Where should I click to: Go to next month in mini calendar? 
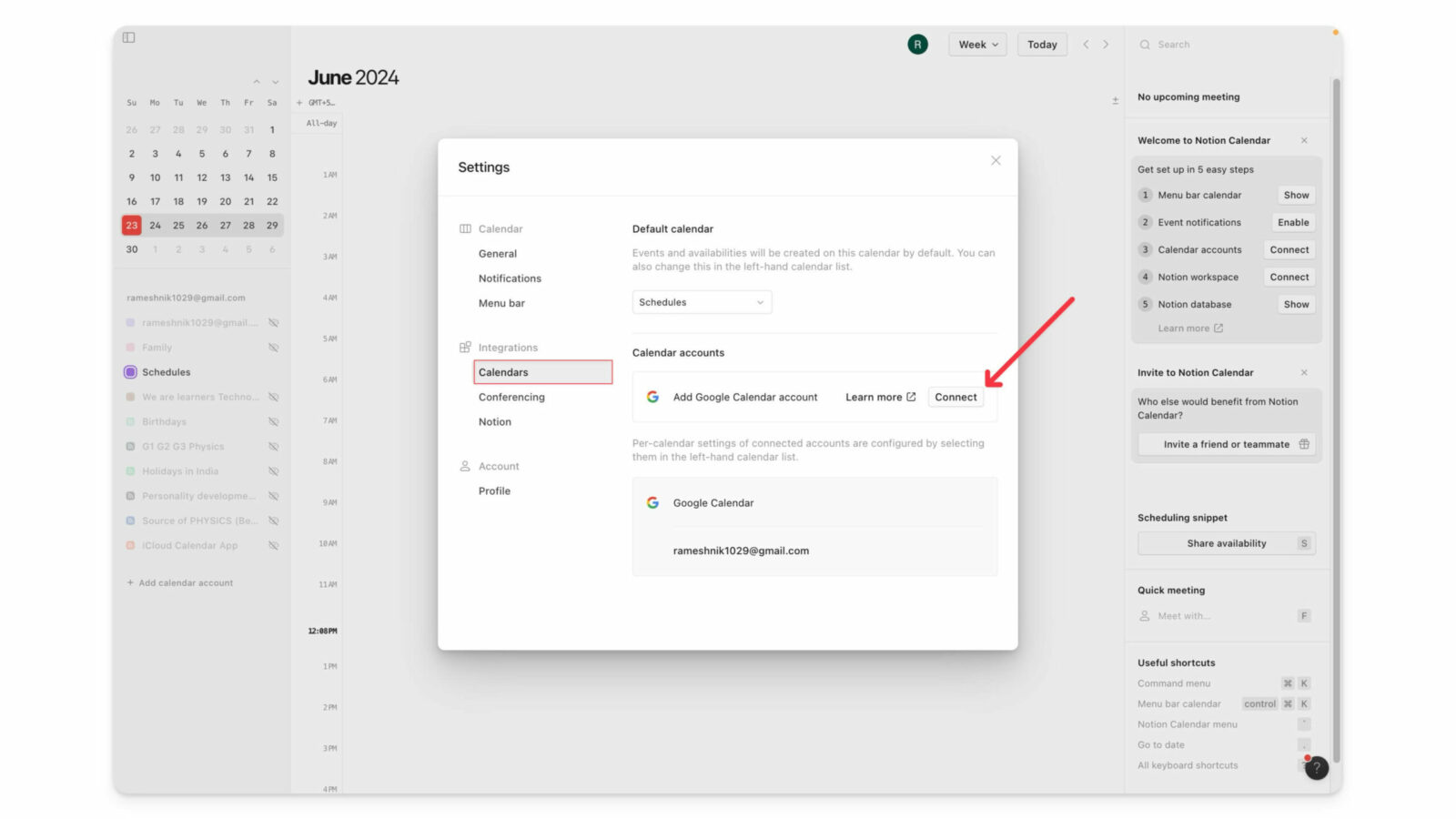click(x=275, y=82)
